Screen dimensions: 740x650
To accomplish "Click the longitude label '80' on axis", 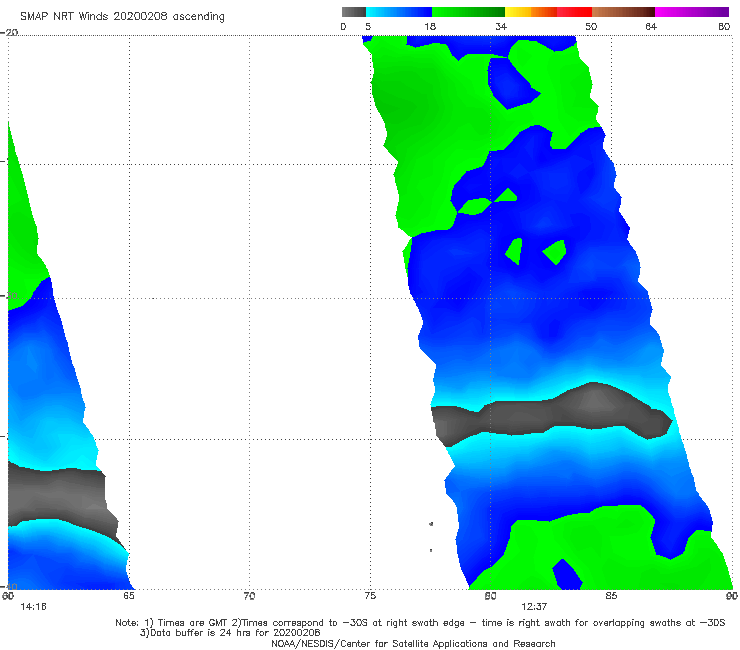I will coord(490,596).
